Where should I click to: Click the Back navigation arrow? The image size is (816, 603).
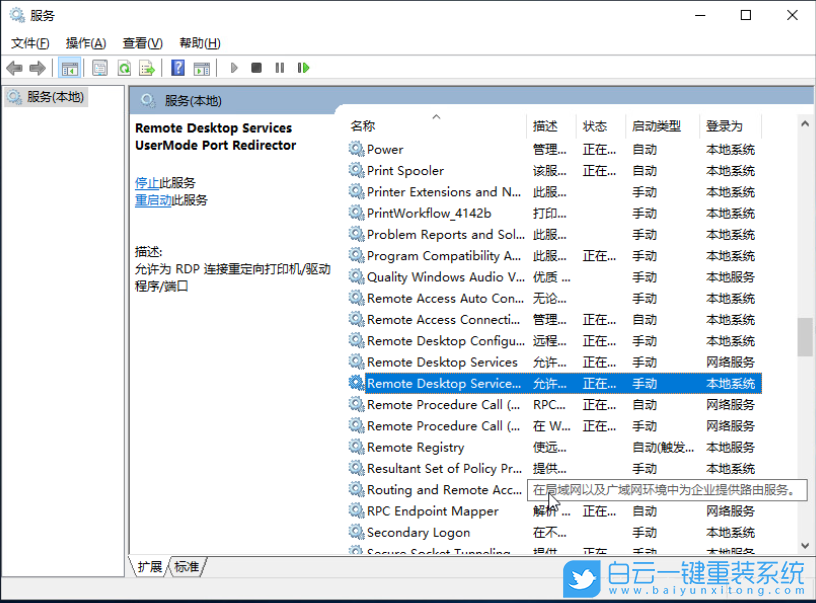pyautogui.click(x=14, y=67)
